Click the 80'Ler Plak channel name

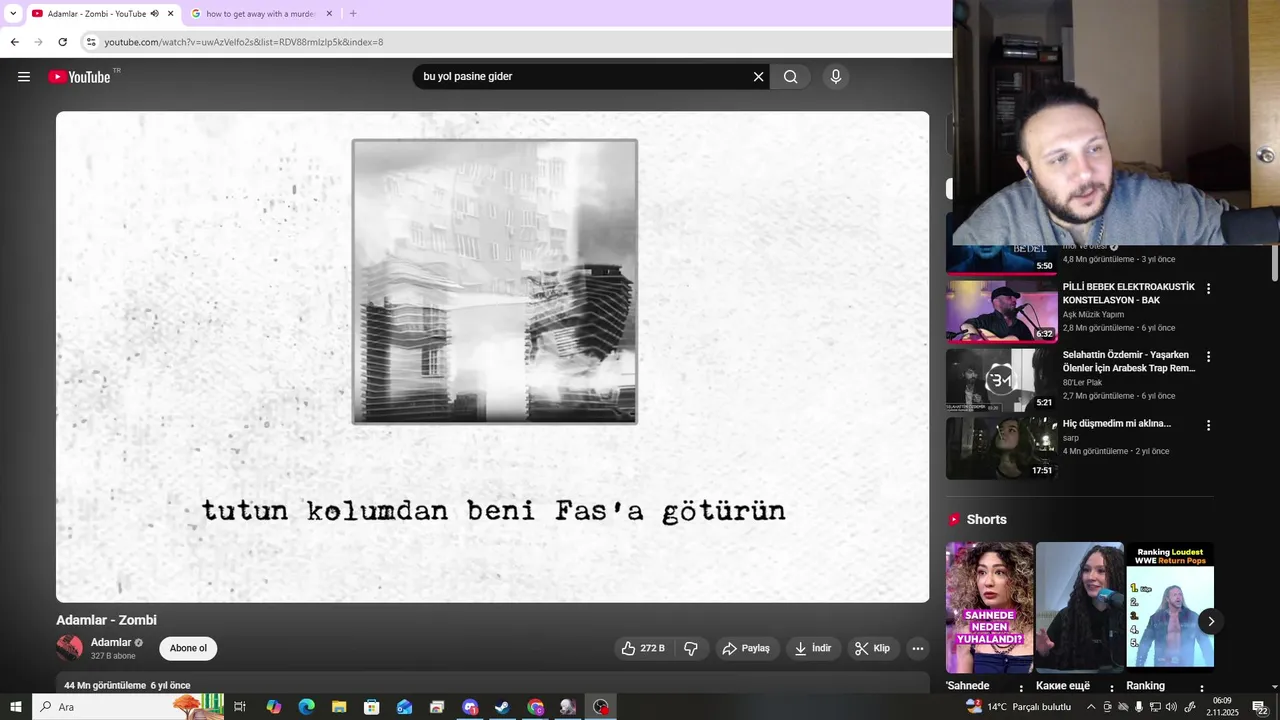coord(1082,382)
